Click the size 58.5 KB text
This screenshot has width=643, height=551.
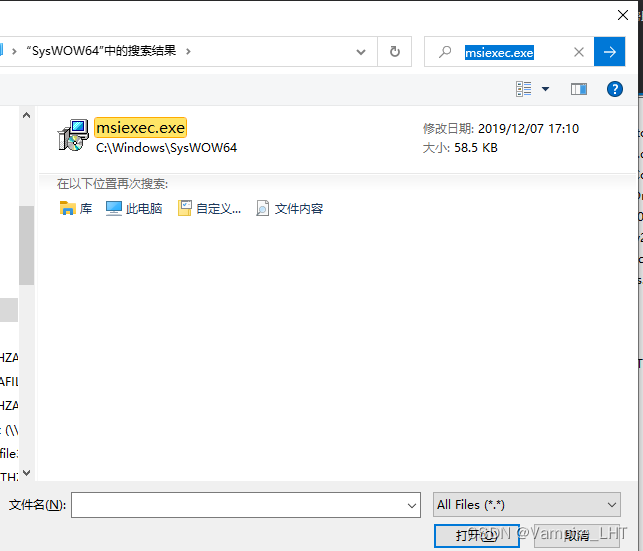coord(476,148)
